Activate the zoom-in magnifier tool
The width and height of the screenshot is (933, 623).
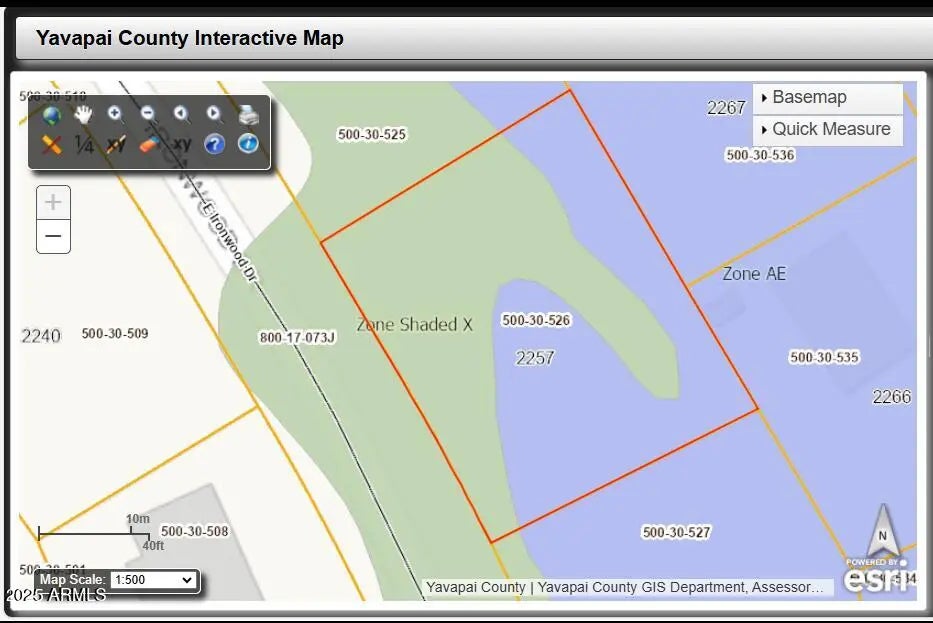point(115,114)
